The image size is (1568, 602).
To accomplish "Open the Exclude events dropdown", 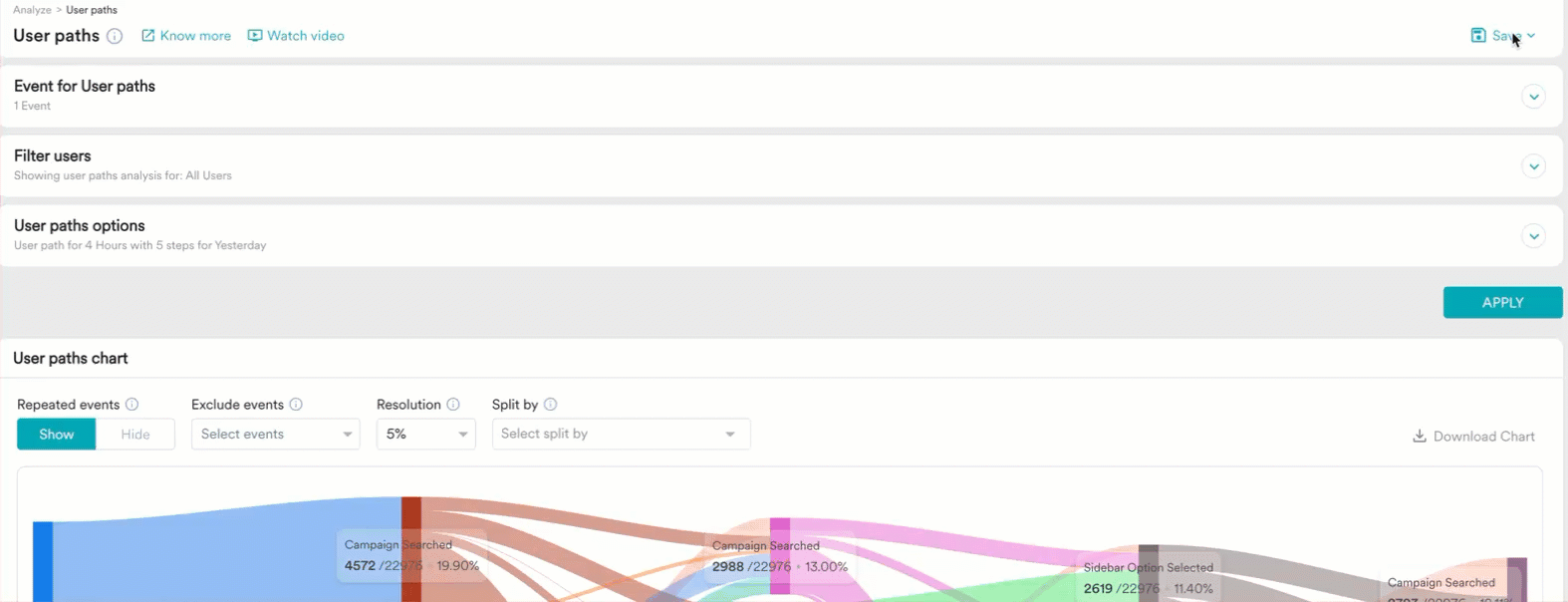I will coord(275,435).
